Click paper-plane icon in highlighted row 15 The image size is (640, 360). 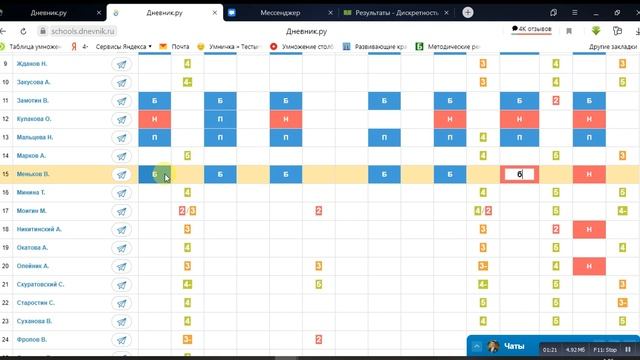(122, 175)
